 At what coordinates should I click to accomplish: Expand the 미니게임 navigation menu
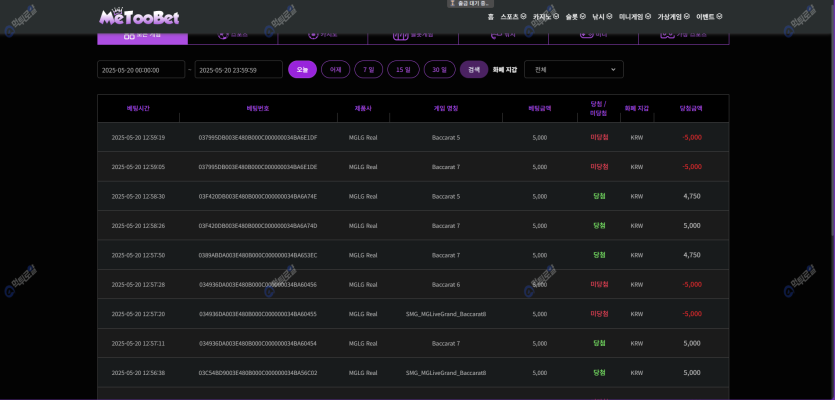point(635,16)
